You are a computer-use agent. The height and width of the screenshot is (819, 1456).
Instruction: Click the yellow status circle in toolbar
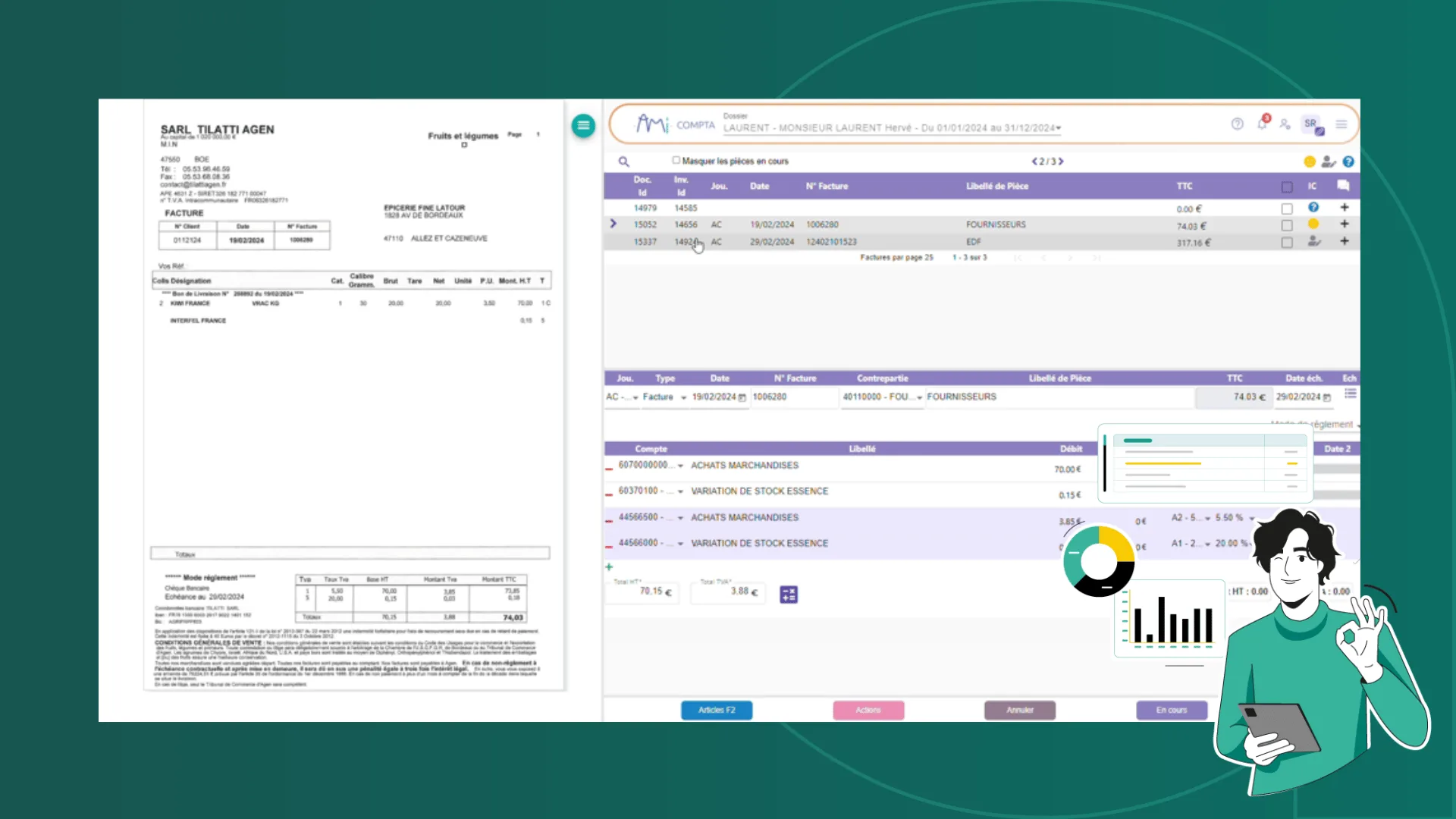pyautogui.click(x=1310, y=162)
